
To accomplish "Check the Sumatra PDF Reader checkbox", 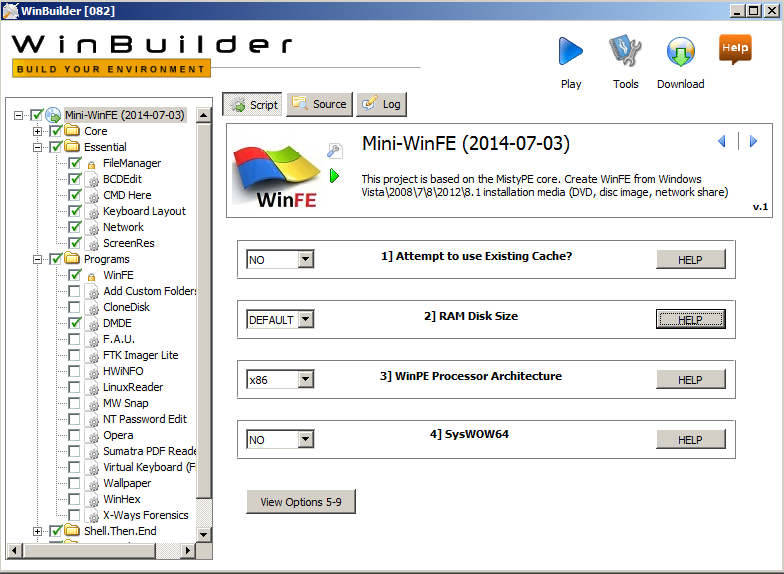I will tap(74, 451).
